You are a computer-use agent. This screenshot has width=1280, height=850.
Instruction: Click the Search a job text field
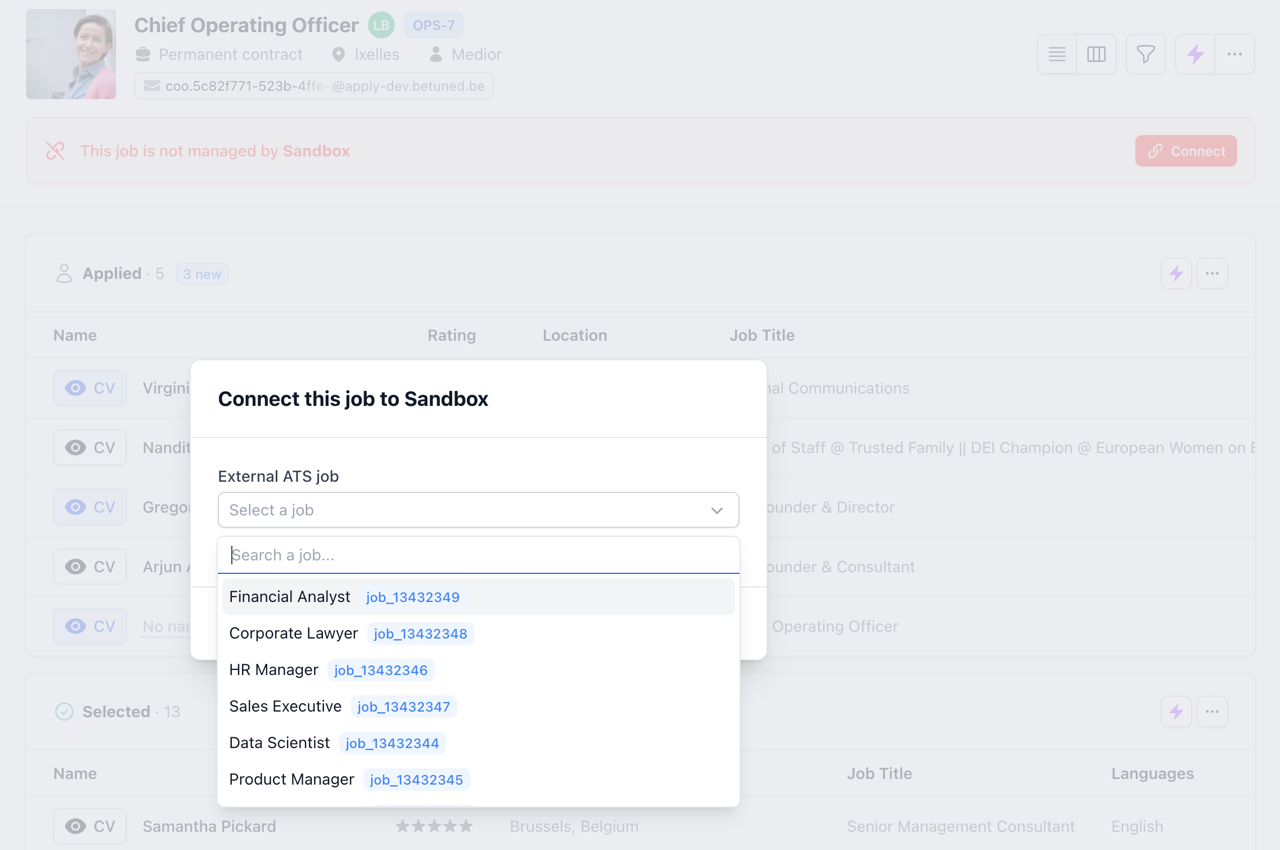point(478,555)
